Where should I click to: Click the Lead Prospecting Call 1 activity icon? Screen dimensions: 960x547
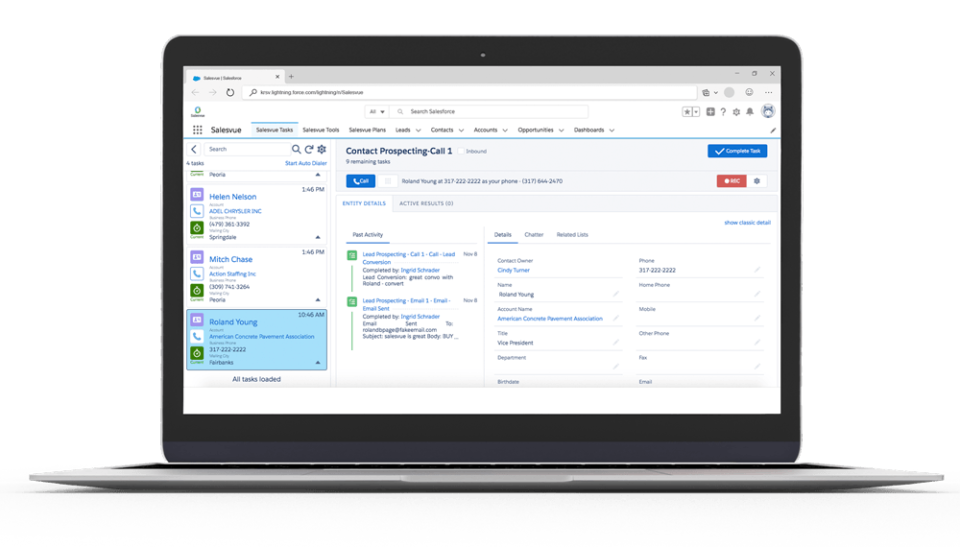[352, 255]
